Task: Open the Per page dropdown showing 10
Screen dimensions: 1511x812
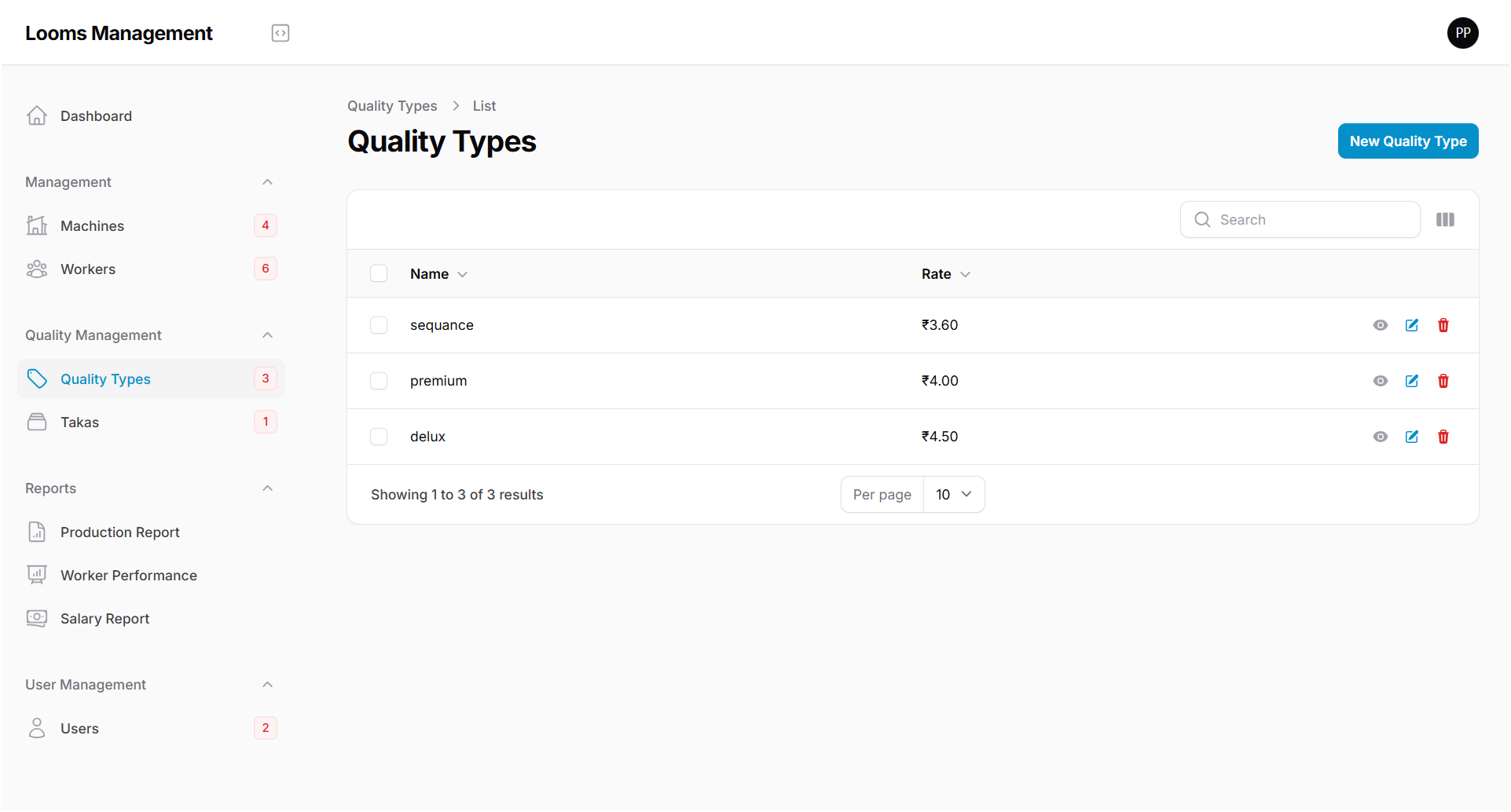Action: (x=953, y=494)
